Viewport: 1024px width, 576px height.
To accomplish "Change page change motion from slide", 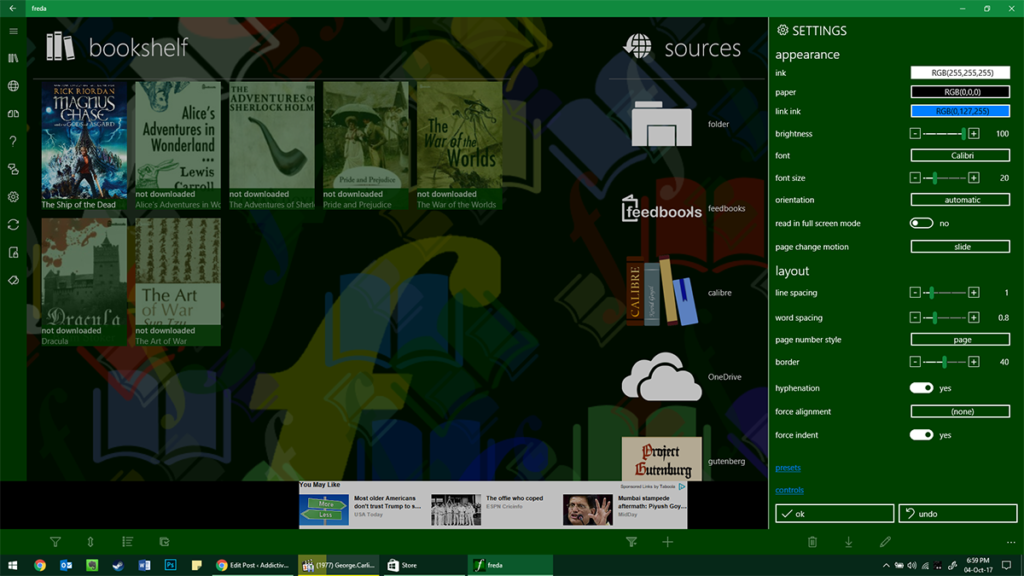I will point(959,246).
